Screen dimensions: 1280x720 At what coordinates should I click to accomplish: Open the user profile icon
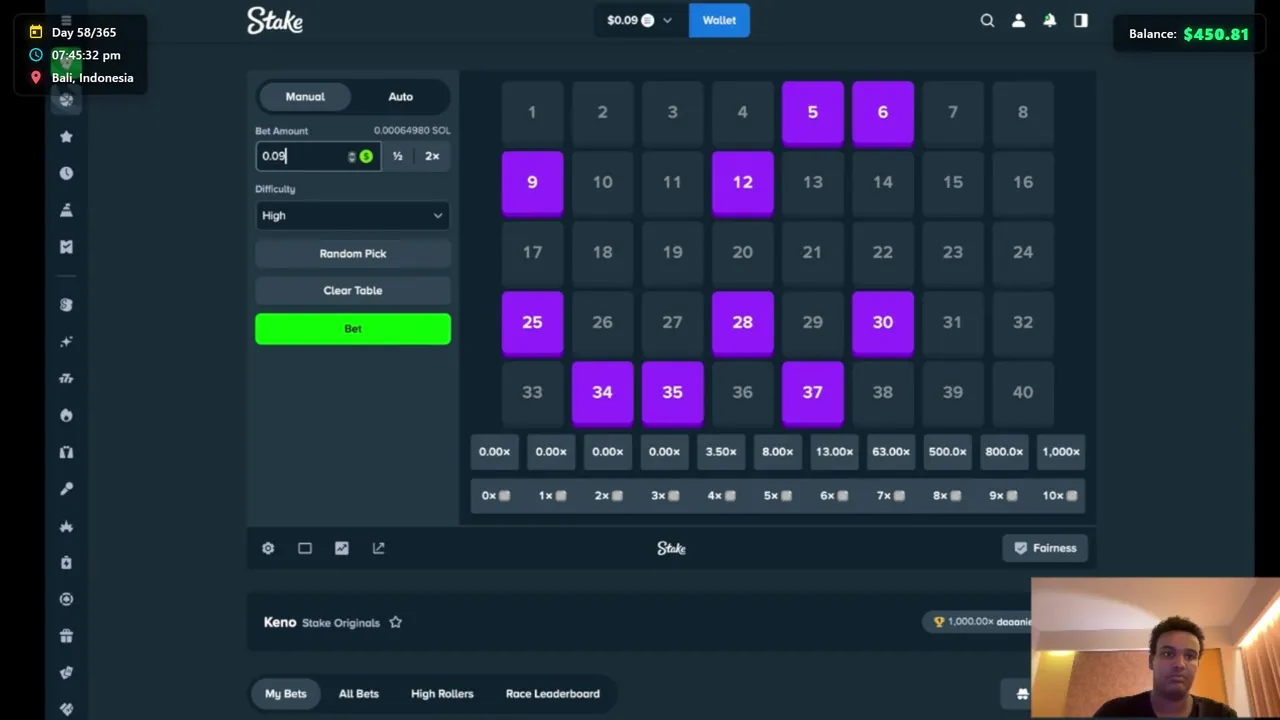tap(1018, 20)
